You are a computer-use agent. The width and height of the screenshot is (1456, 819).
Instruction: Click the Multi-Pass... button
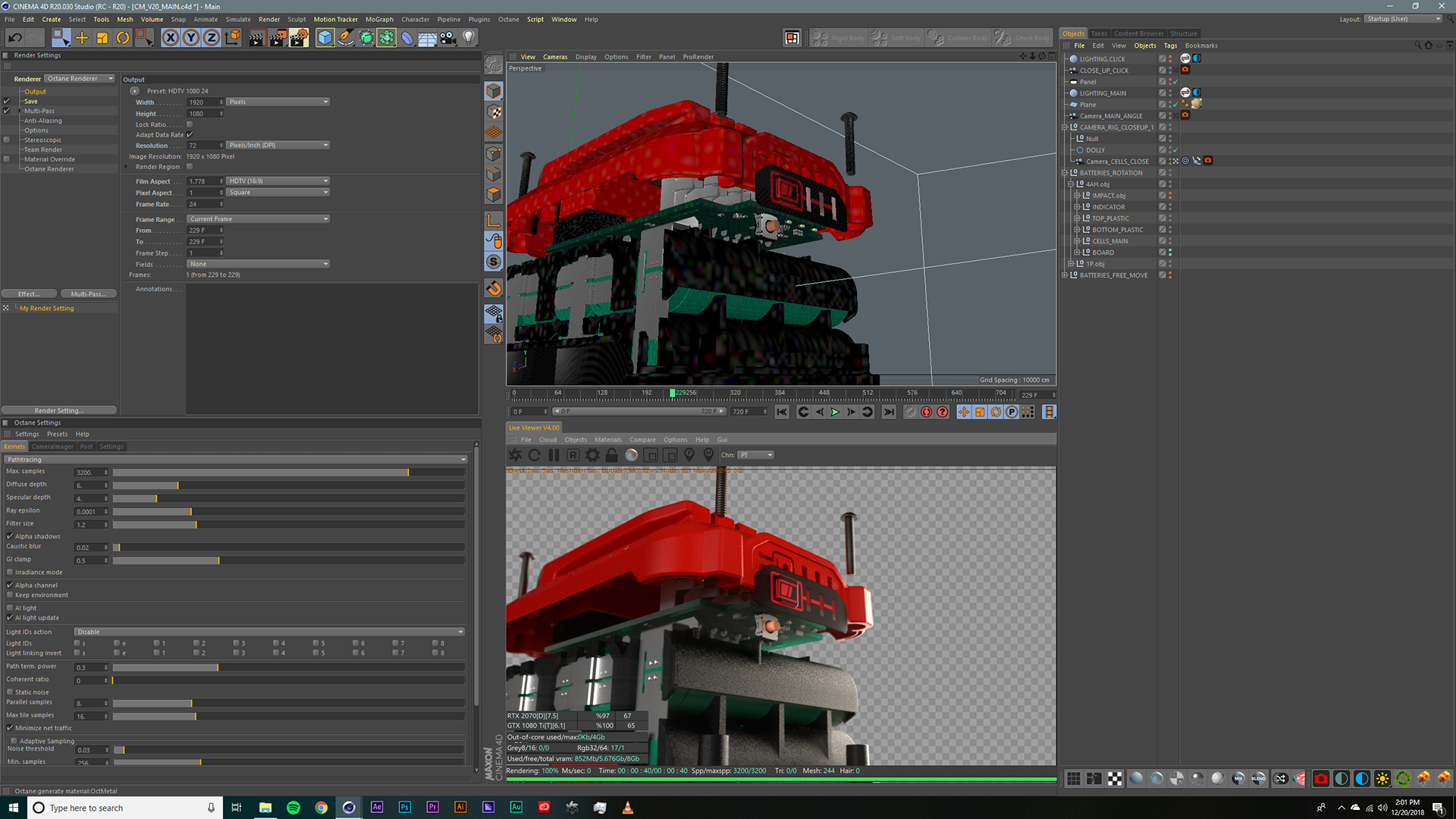88,294
